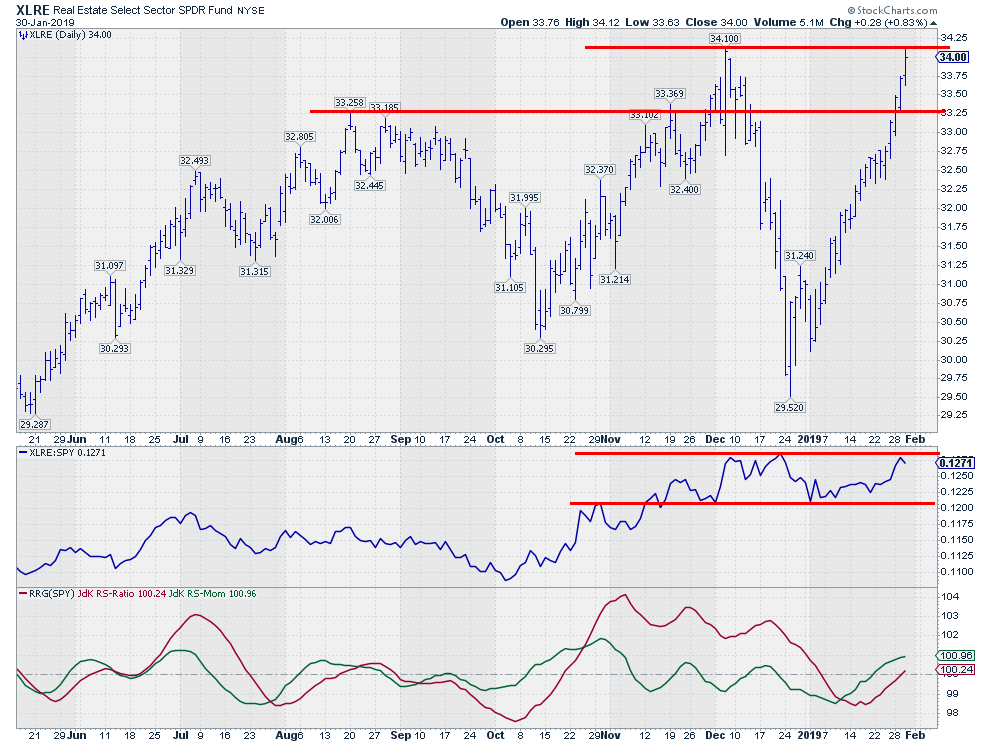Click the red 100.24 RS-Ratio value tag
The width and height of the screenshot is (990, 744).
pos(956,669)
